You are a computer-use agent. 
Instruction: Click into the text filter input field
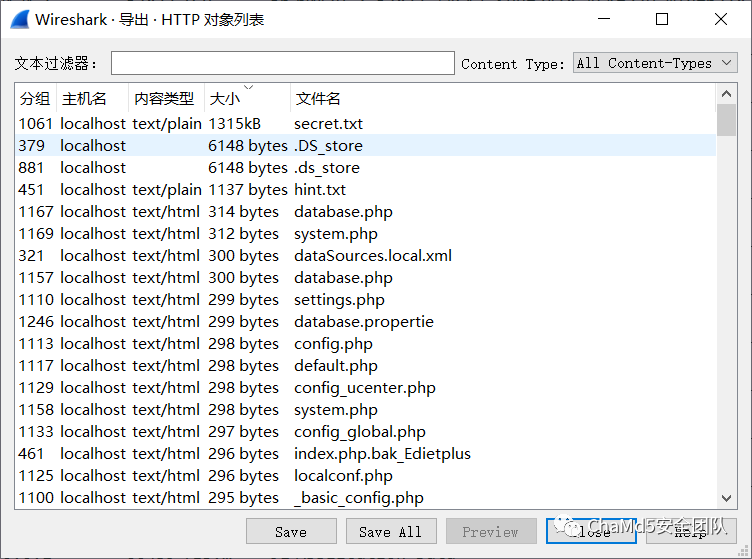(282, 63)
